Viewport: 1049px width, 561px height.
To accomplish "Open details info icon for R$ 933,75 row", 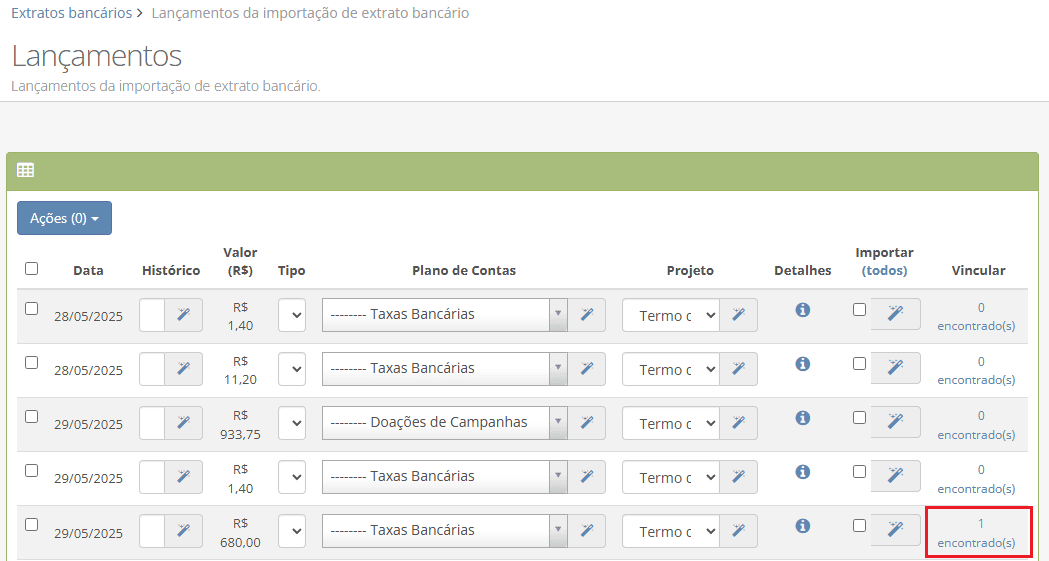I will coord(803,418).
